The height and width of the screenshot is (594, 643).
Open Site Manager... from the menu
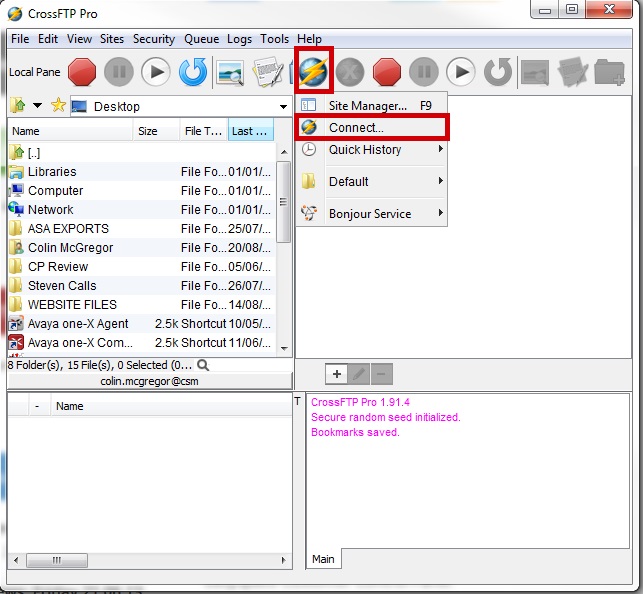point(367,105)
